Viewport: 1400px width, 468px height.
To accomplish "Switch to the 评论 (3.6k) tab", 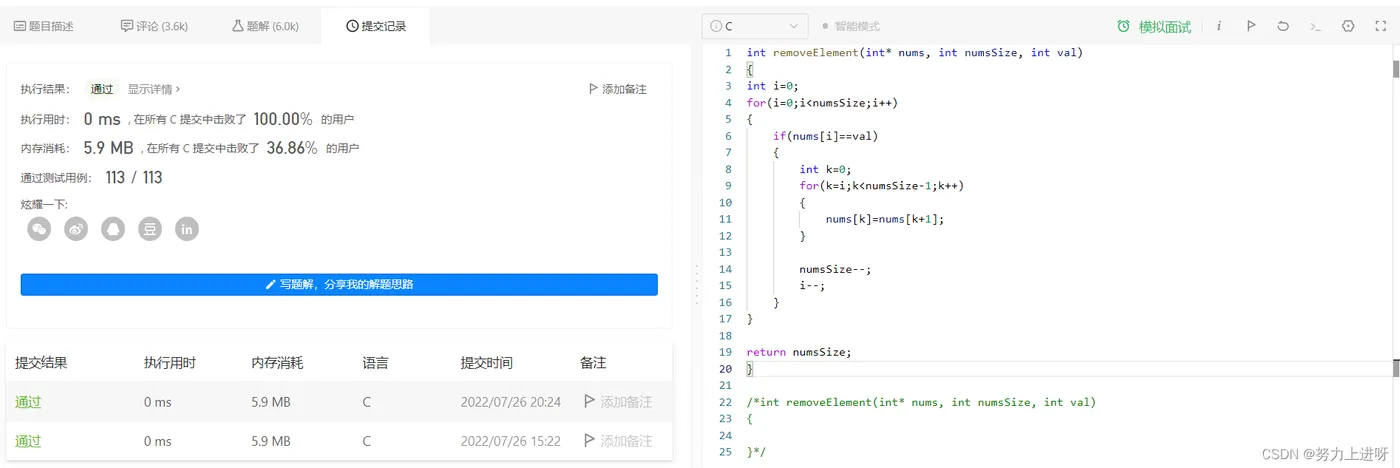I will coord(152,26).
